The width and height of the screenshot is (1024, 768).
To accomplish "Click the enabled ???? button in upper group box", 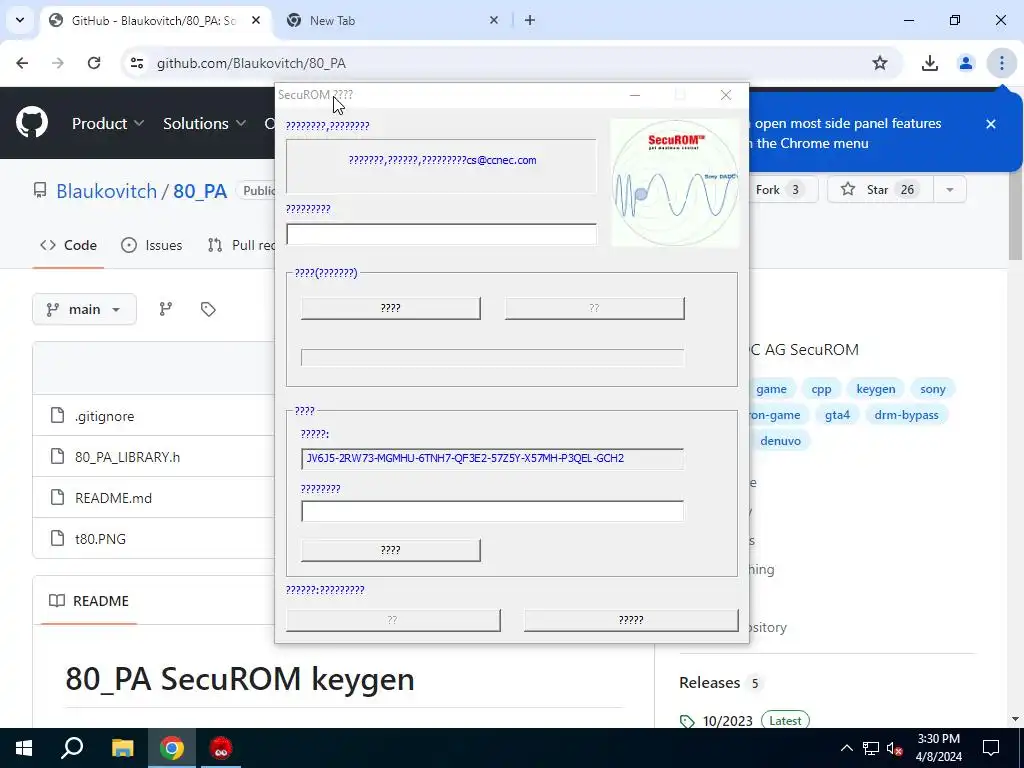I will (391, 308).
